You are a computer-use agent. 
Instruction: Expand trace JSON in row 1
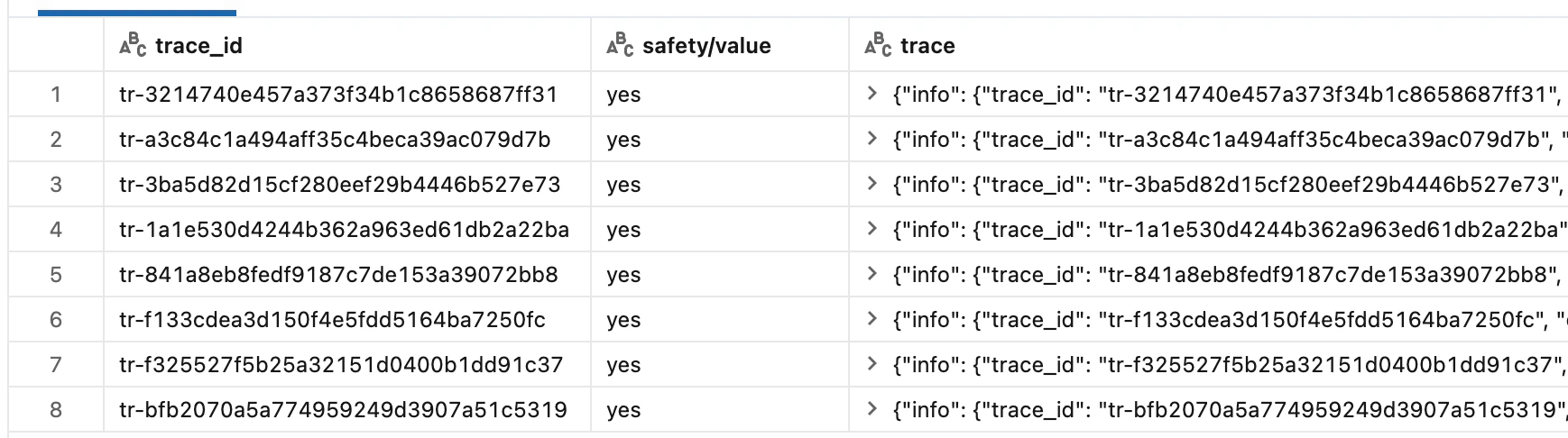872,94
